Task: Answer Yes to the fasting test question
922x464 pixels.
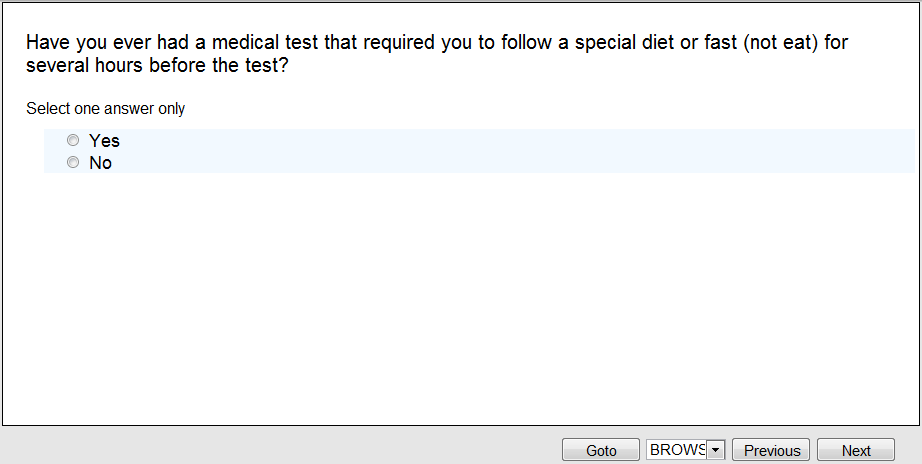Action: pos(73,141)
